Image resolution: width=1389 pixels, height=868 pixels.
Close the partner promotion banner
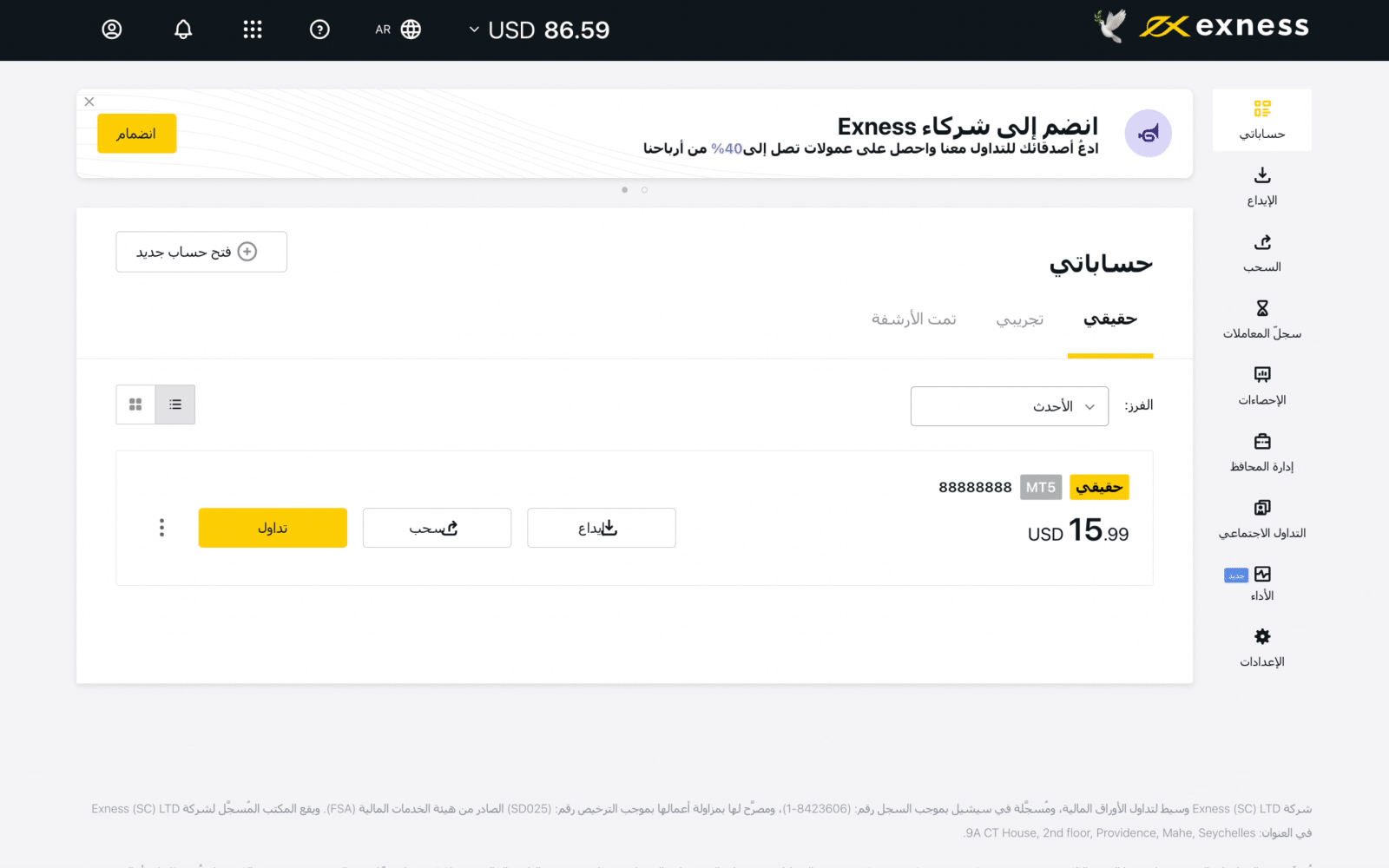[x=89, y=102]
